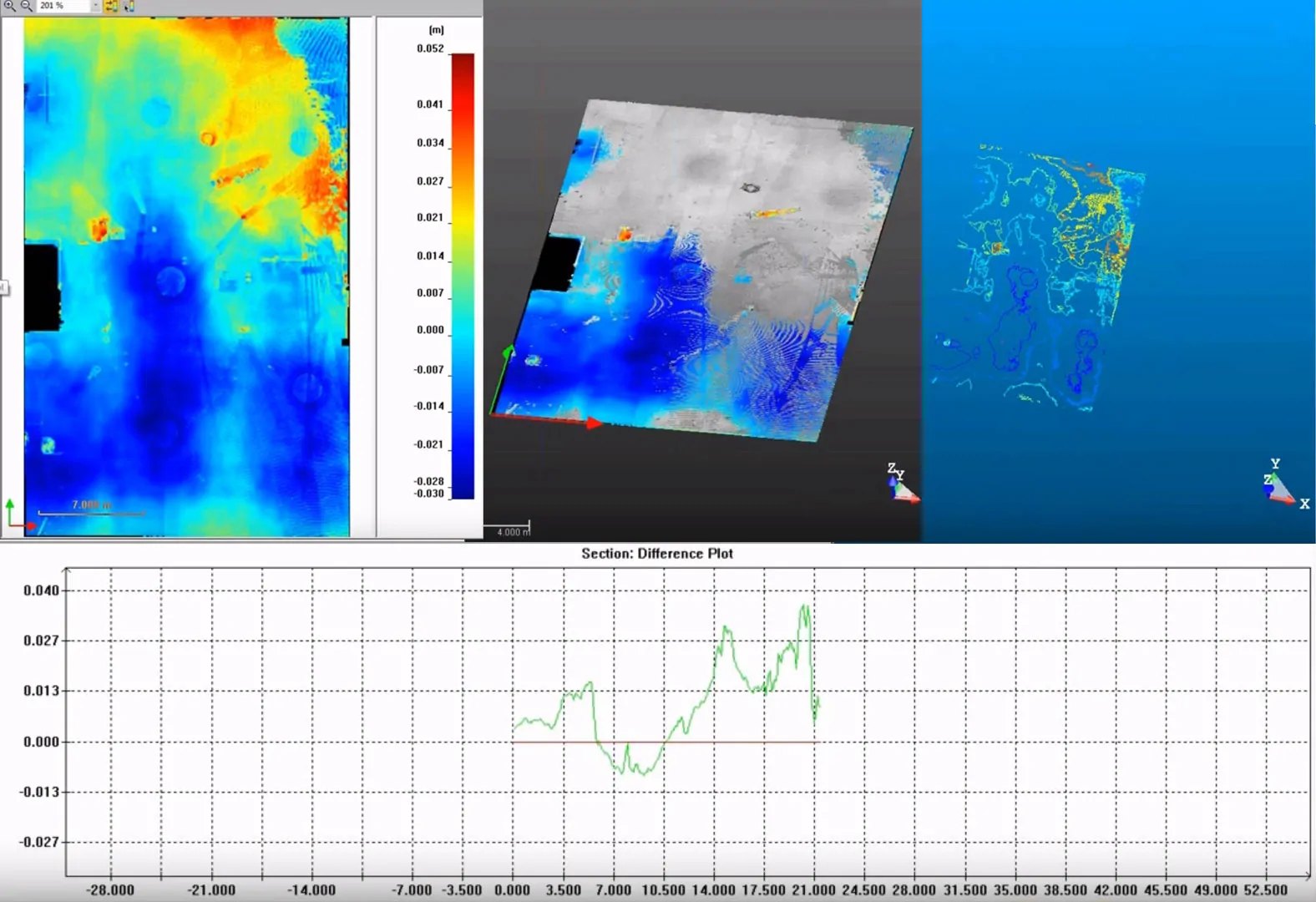Click the highest peak of green section curve
The height and width of the screenshot is (902, 1316).
click(805, 607)
